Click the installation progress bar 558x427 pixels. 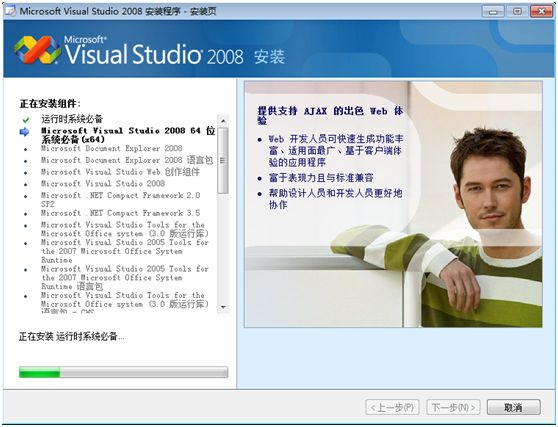tap(123, 372)
